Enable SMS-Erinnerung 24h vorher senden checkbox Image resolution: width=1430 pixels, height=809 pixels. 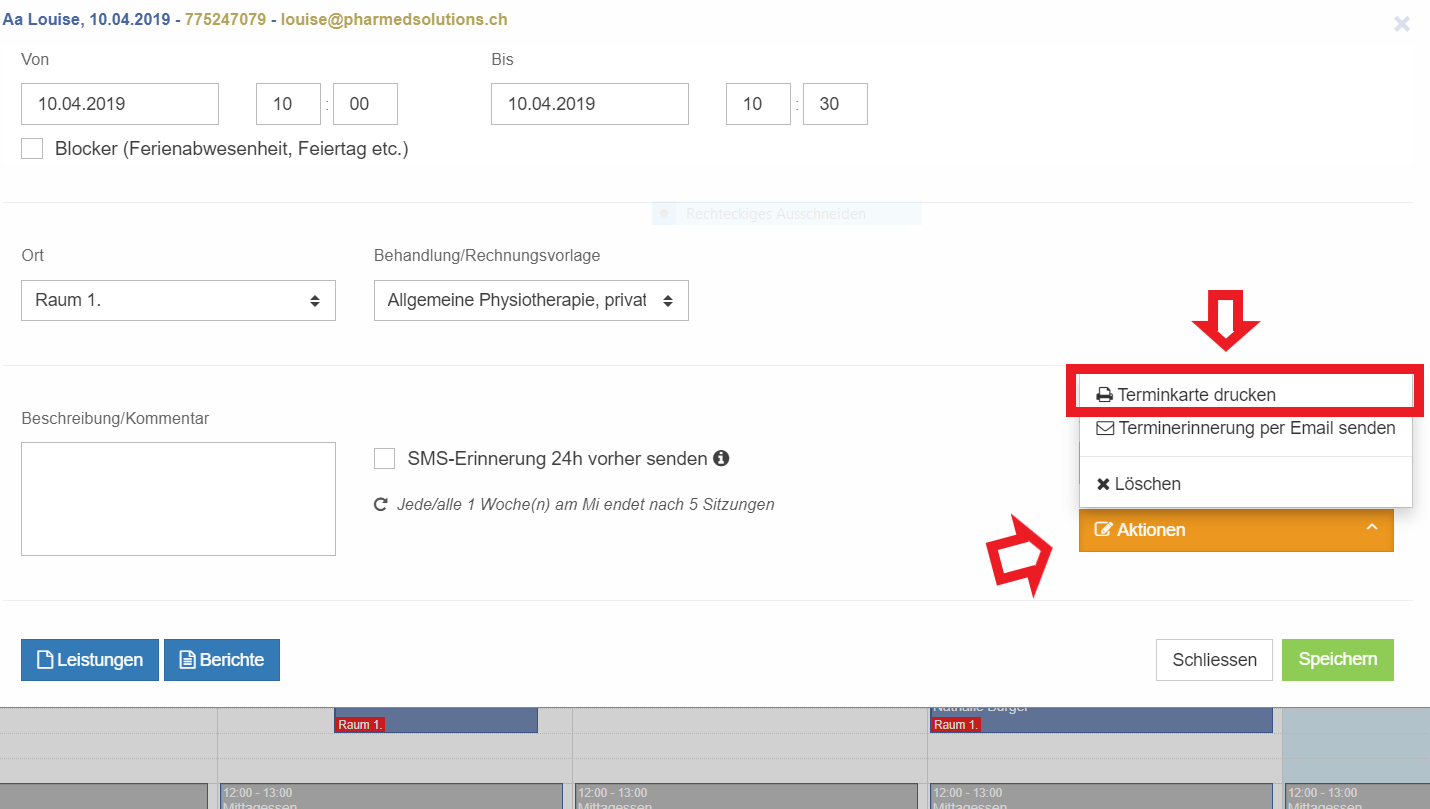click(x=384, y=459)
